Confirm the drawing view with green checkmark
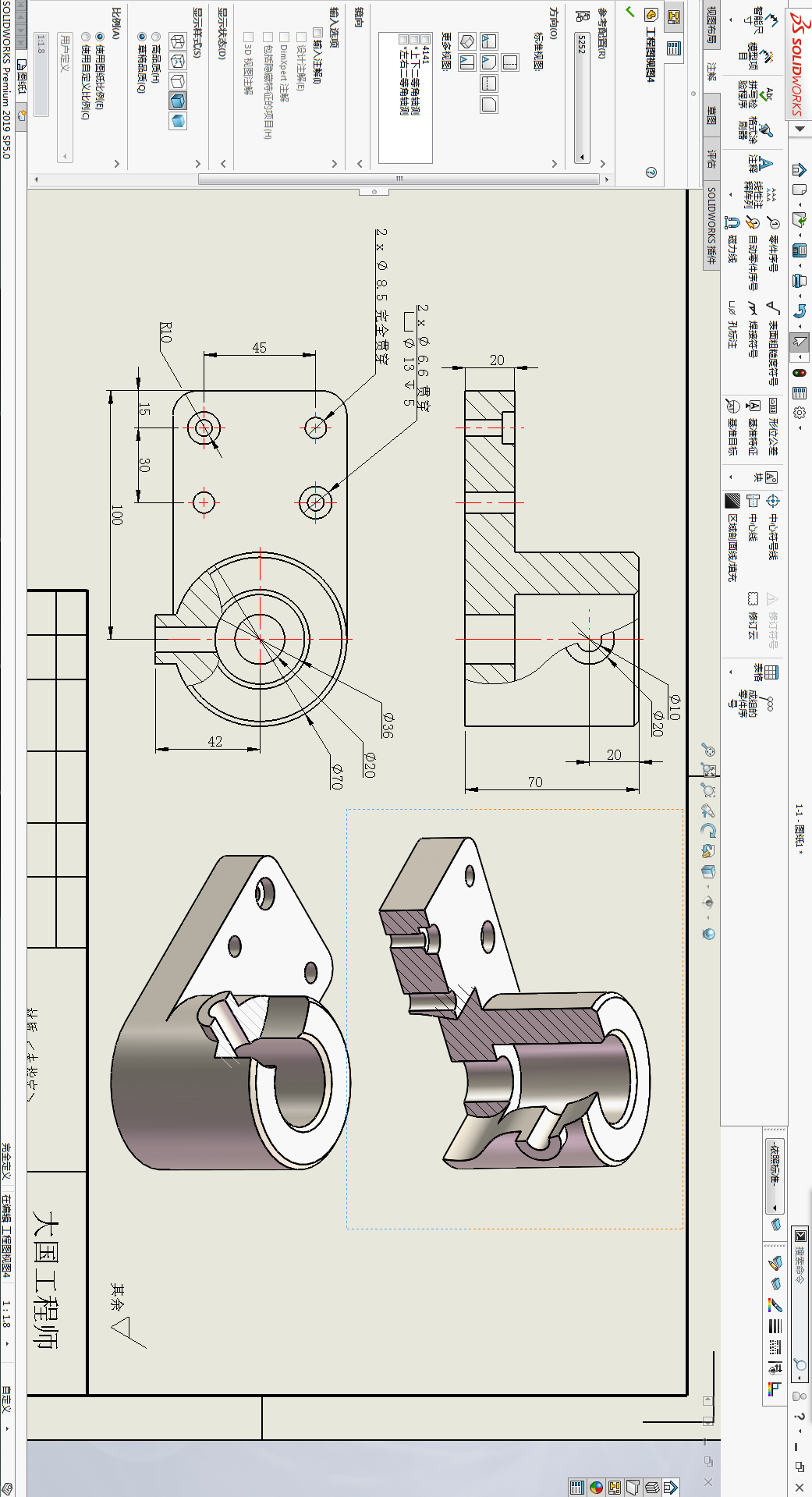 click(x=630, y=12)
